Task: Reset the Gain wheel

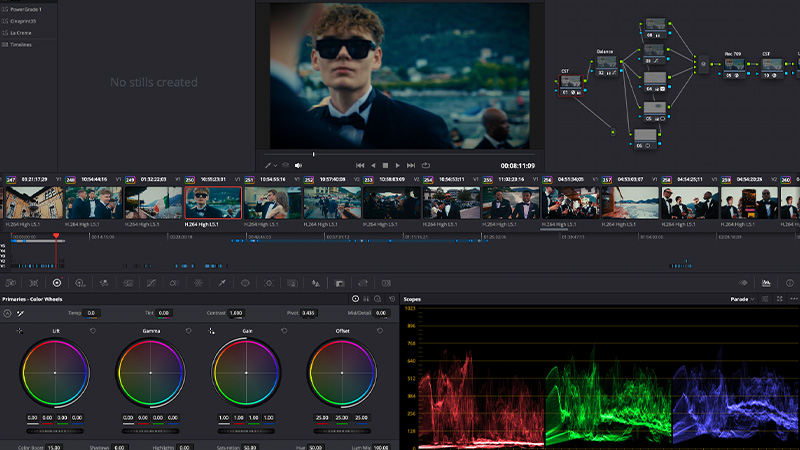Action: (x=284, y=331)
